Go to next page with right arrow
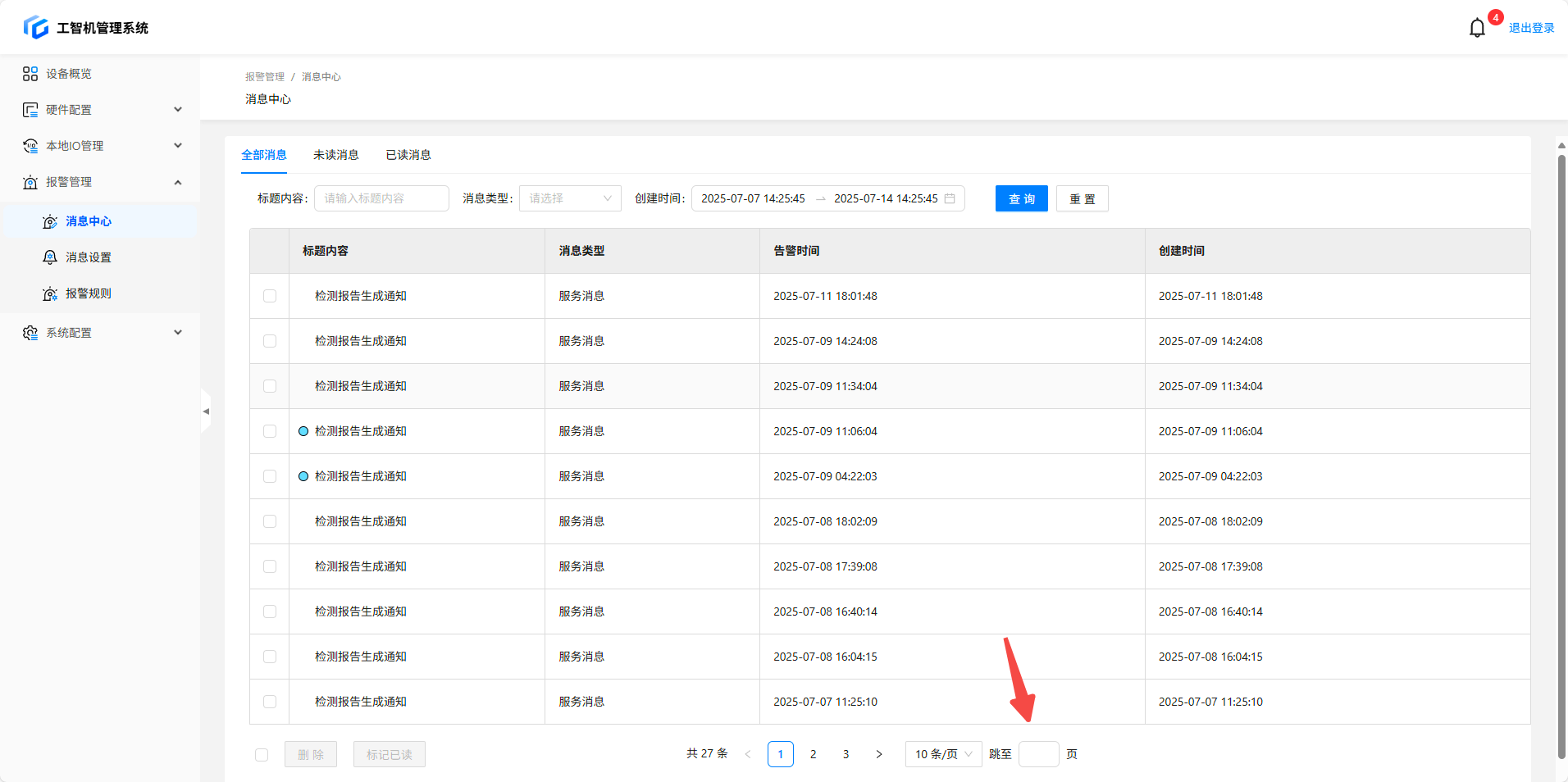 (x=878, y=754)
